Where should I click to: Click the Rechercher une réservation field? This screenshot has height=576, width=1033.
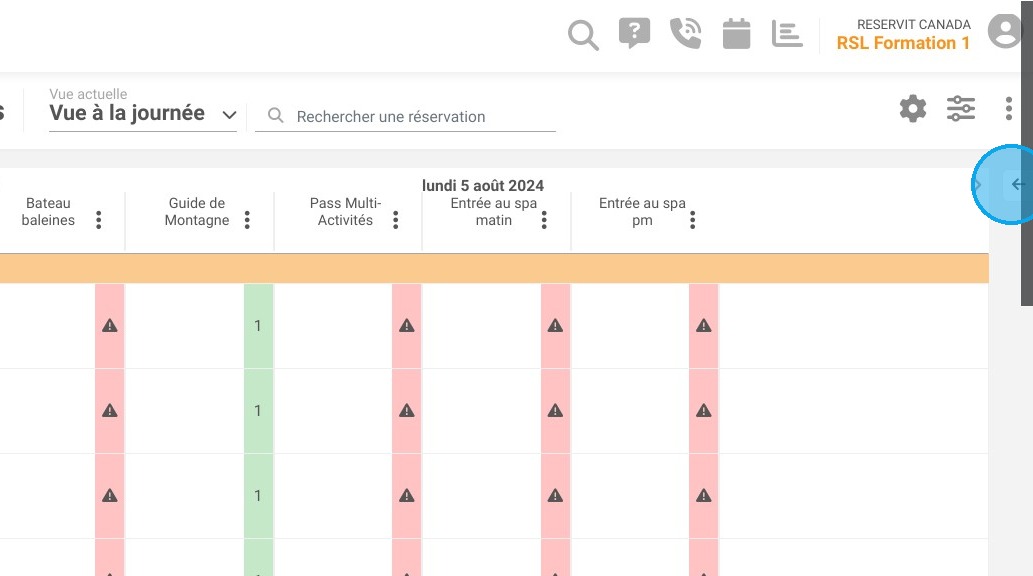pyautogui.click(x=405, y=117)
